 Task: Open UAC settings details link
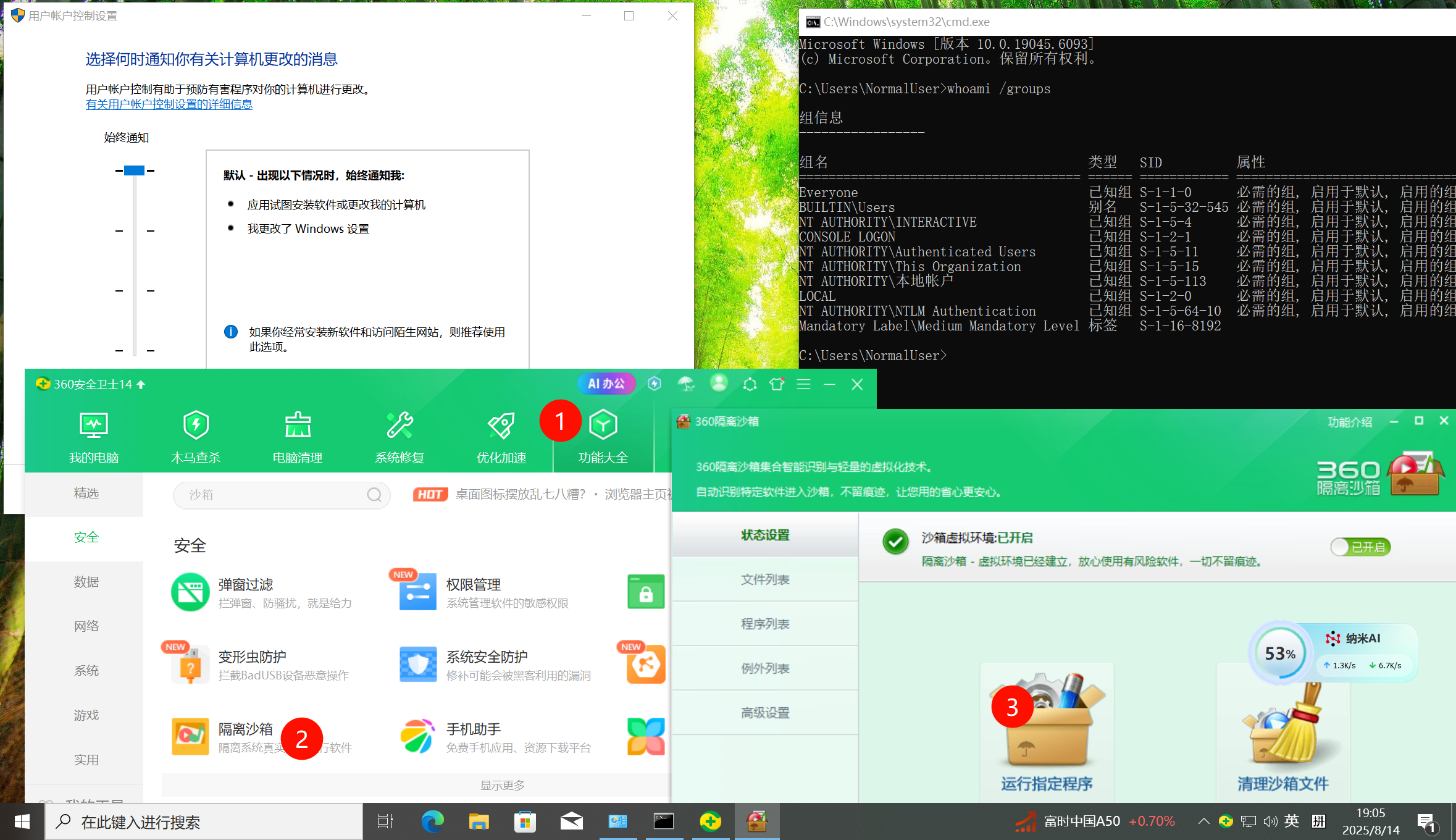coord(169,104)
